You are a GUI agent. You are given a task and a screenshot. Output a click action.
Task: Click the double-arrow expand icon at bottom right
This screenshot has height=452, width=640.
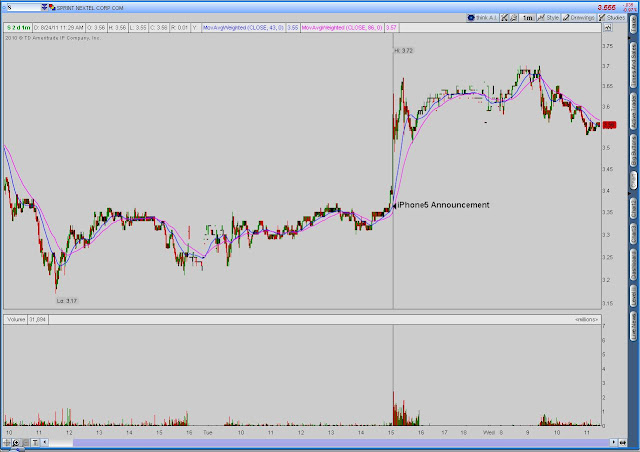(x=622, y=442)
